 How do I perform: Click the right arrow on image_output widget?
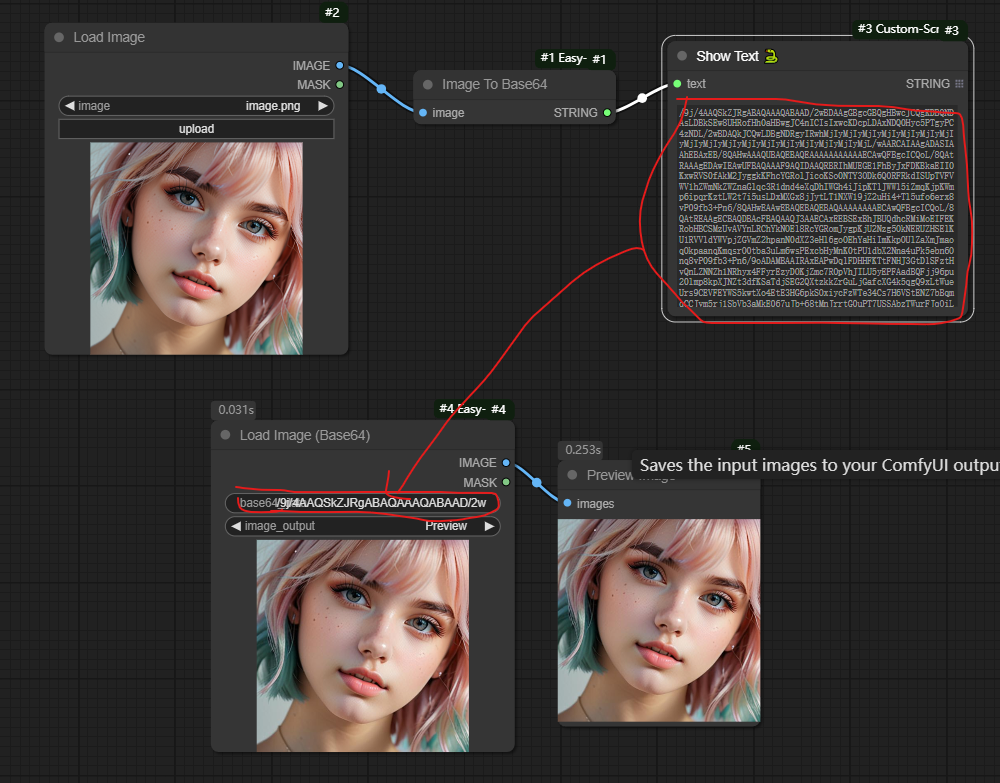click(488, 526)
